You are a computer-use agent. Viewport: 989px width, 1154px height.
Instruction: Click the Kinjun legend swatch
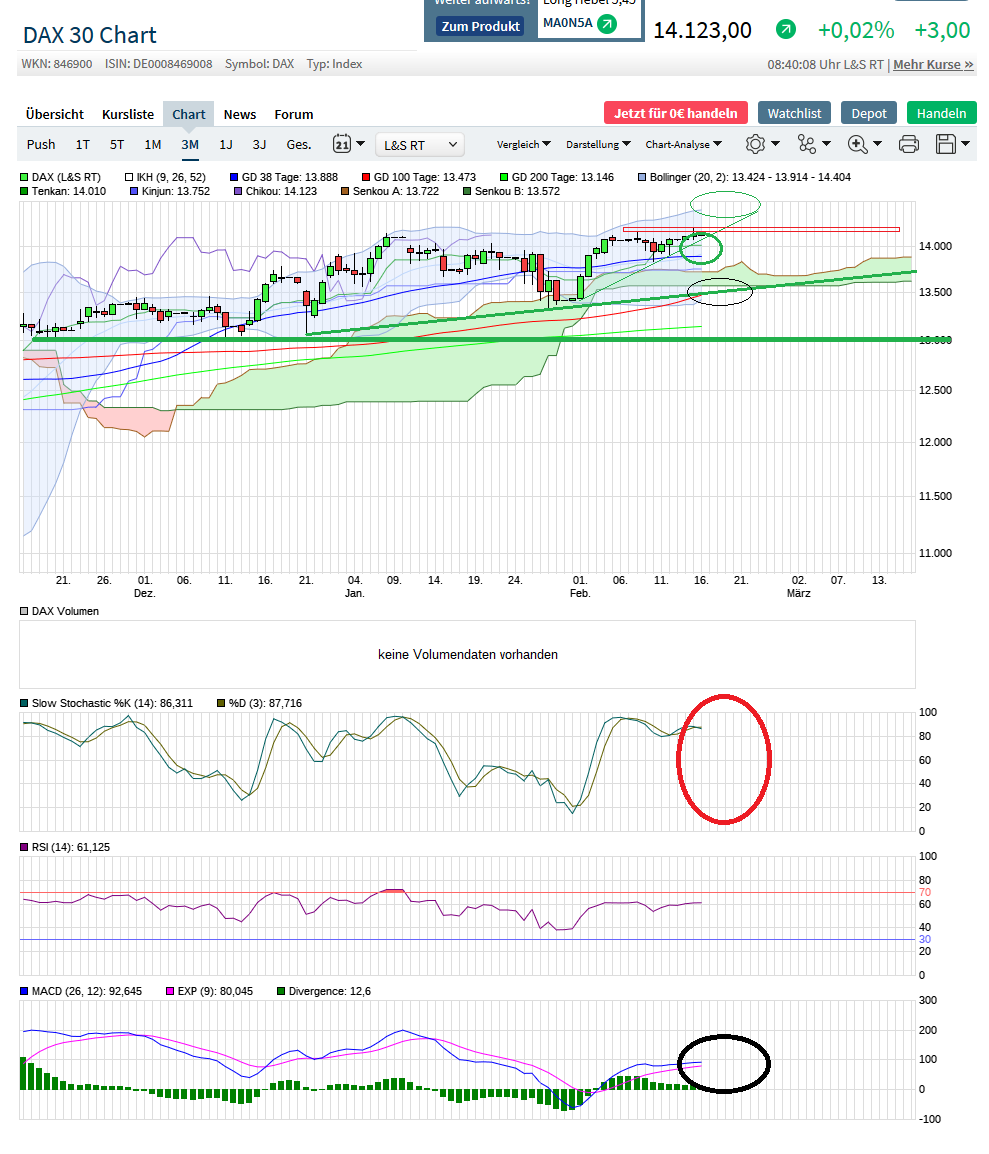click(134, 191)
